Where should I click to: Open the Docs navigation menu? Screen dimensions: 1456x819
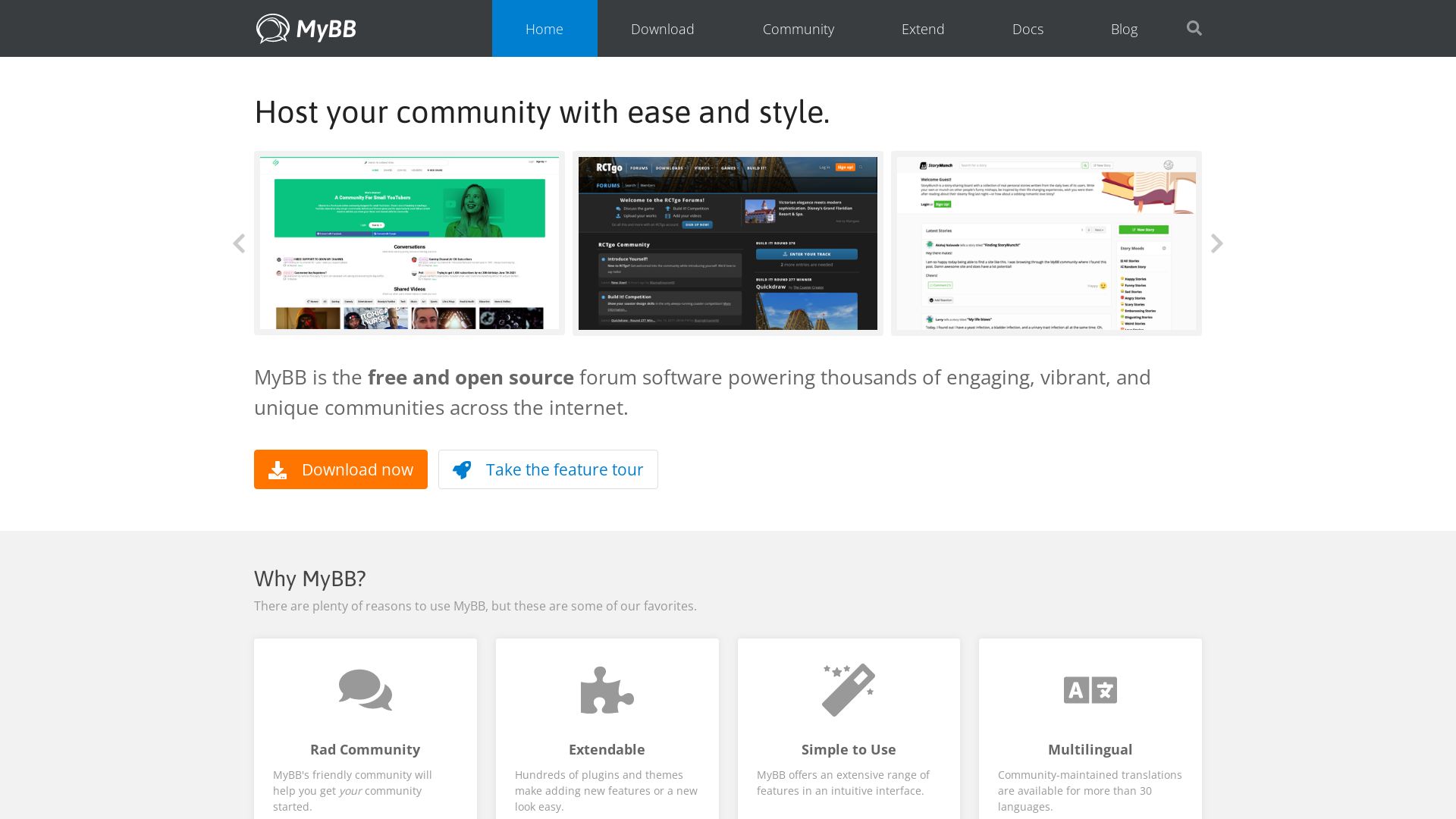[1027, 28]
